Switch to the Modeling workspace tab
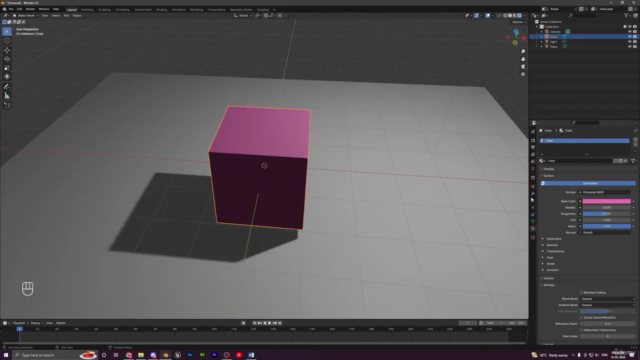 point(87,9)
